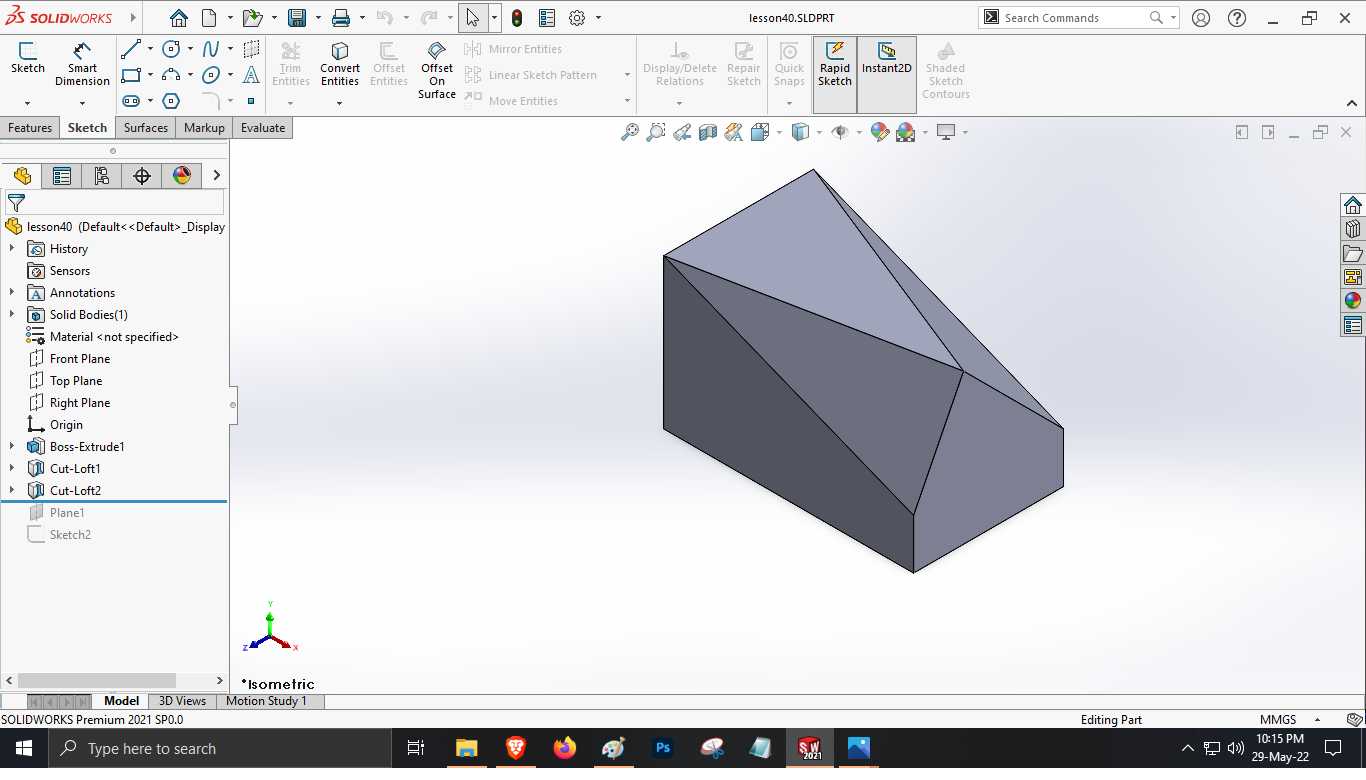Expand the Cut-Loft1 feature
Viewport: 1366px width, 780px height.
coord(12,469)
